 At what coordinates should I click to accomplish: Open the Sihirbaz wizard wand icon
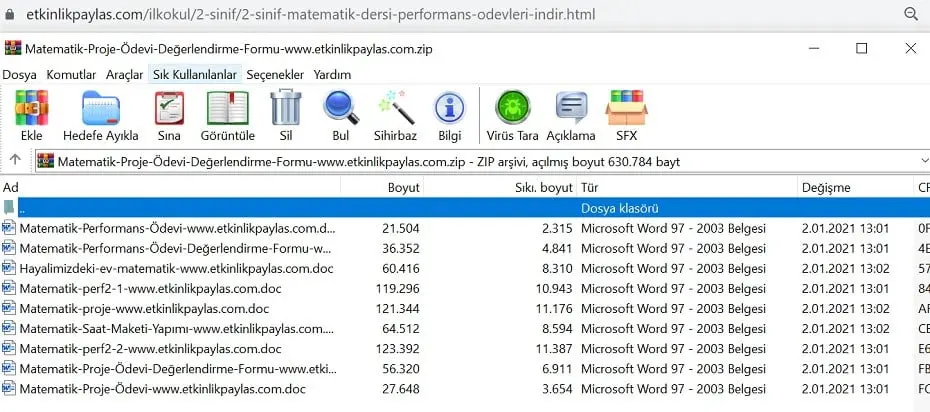pos(396,107)
